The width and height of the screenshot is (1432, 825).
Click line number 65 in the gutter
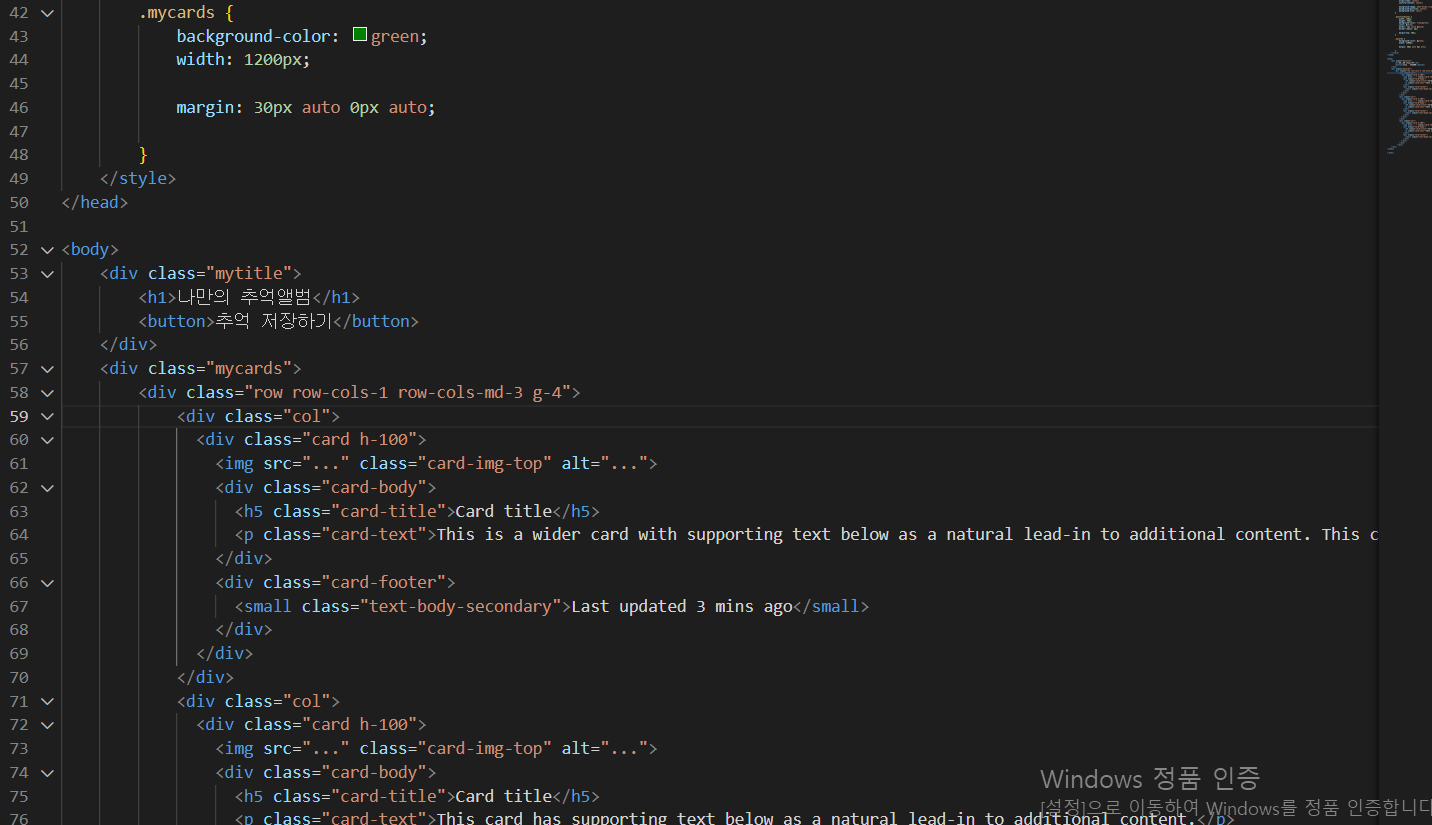click(19, 558)
